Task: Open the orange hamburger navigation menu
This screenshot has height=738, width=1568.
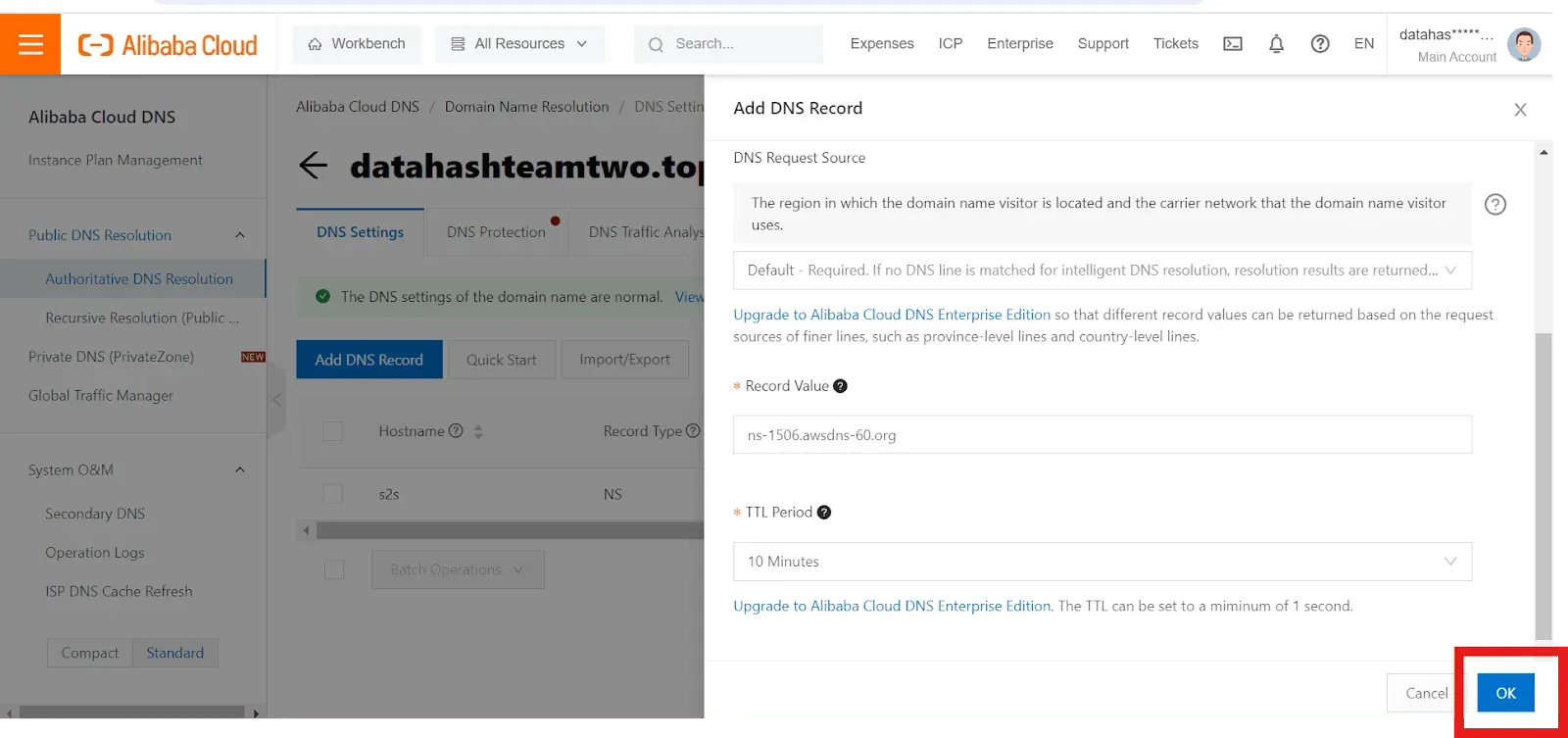Action: [30, 44]
